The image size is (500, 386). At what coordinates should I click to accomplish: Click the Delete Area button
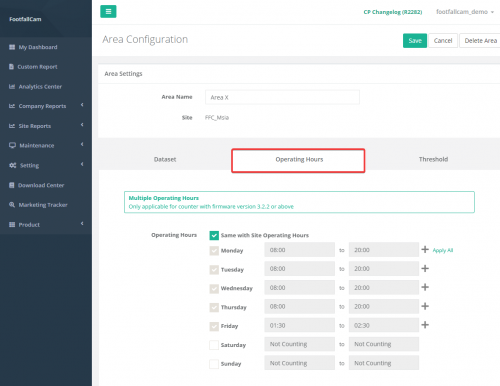click(480, 41)
